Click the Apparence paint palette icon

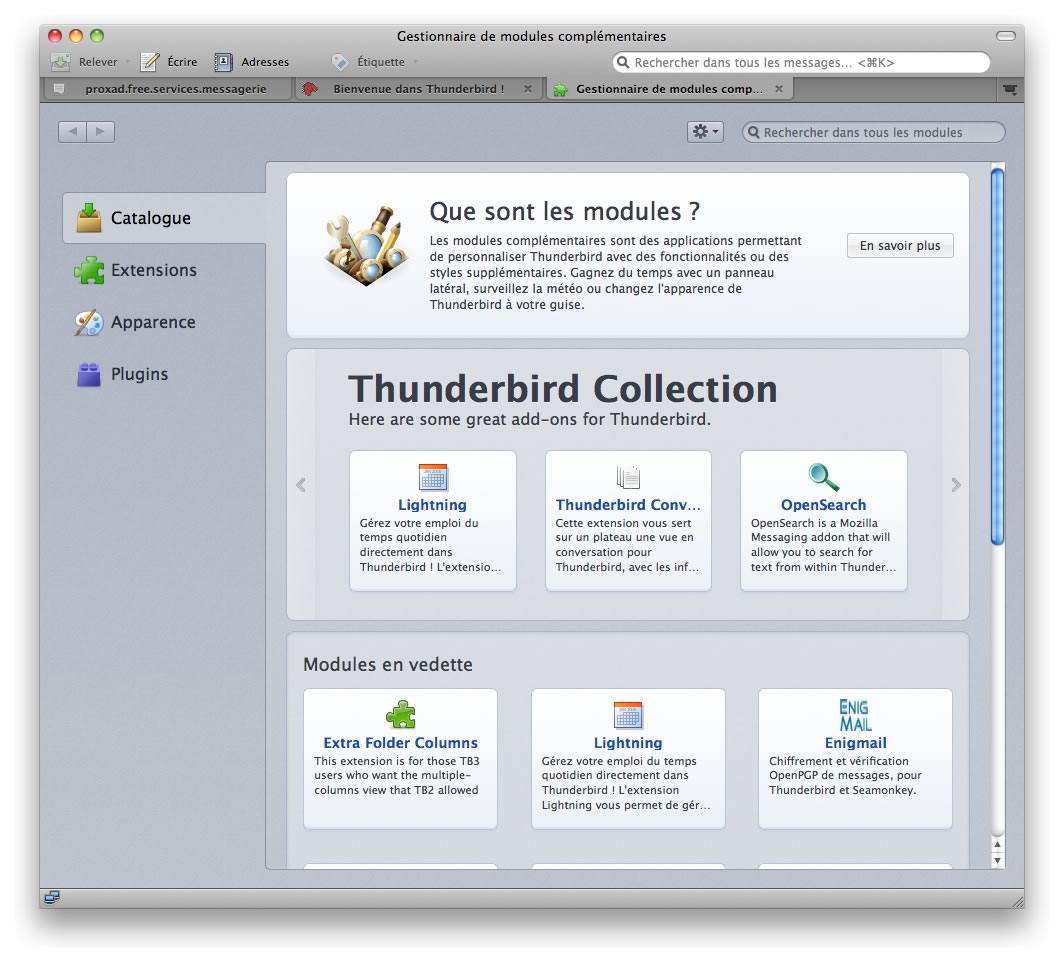click(89, 322)
